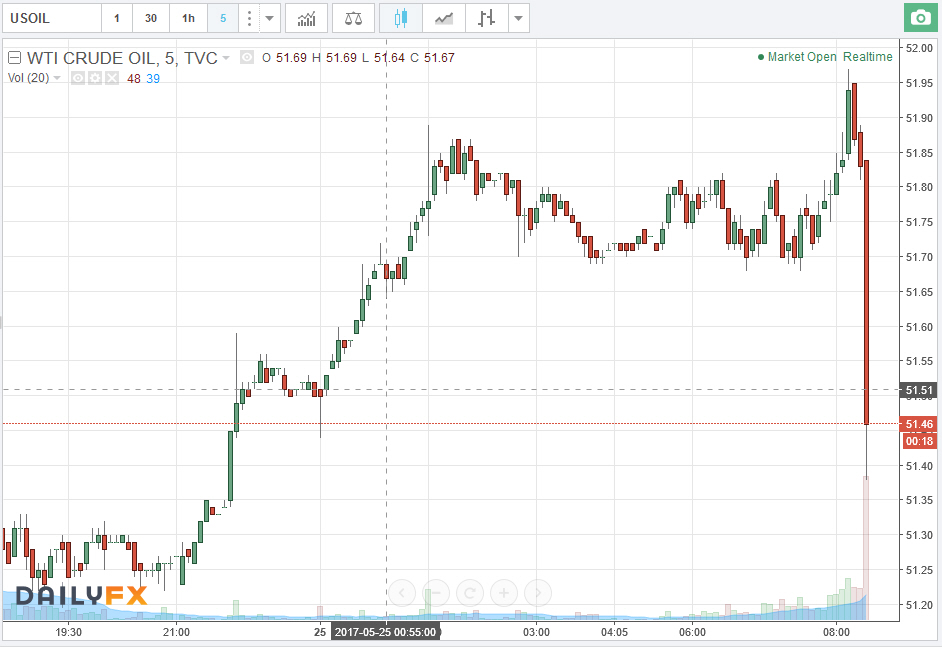Click the WTI CRUDE OIL, 5, TVC title
The height and width of the screenshot is (647, 942).
[x=122, y=58]
